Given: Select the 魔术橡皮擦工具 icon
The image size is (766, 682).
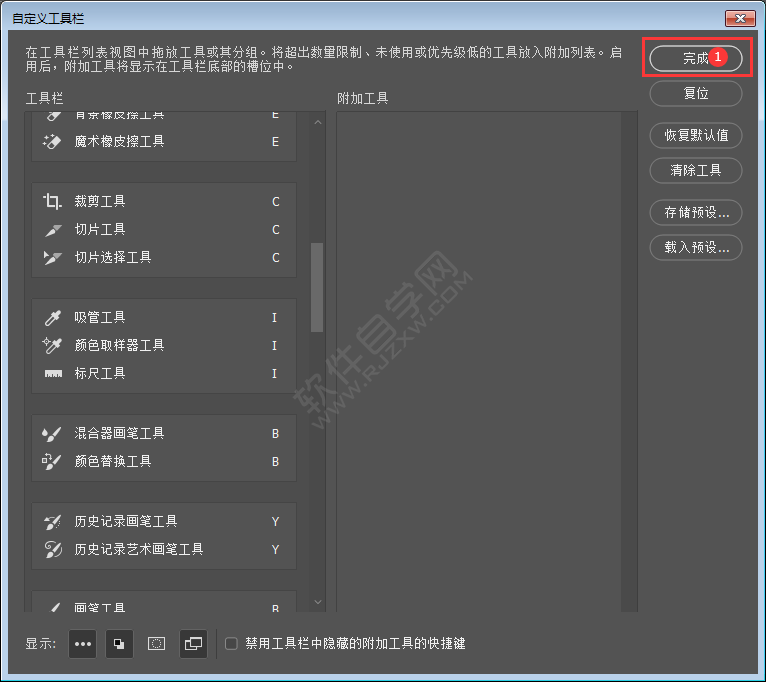Looking at the screenshot, I should (52, 142).
